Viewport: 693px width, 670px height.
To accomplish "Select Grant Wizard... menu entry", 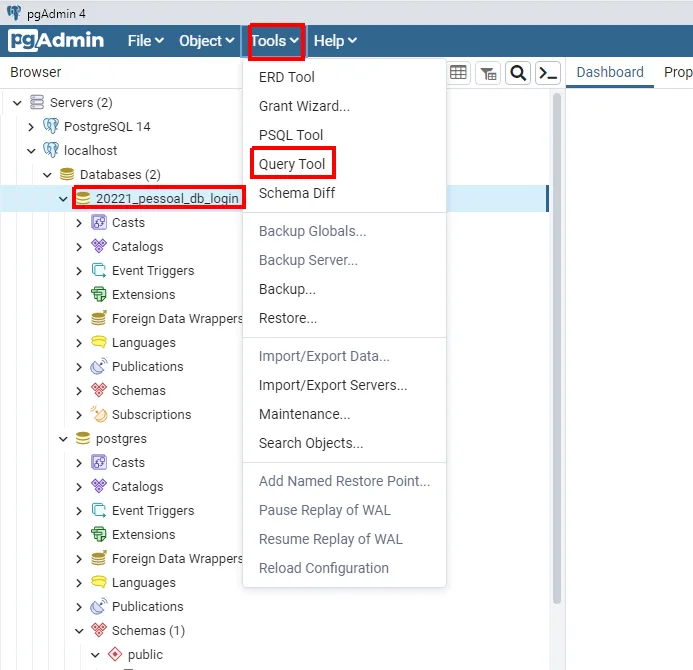I will point(304,106).
